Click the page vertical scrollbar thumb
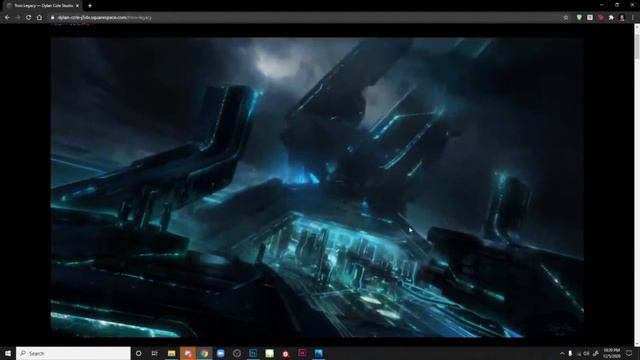Screen dimensions: 640x360 pos(637,47)
